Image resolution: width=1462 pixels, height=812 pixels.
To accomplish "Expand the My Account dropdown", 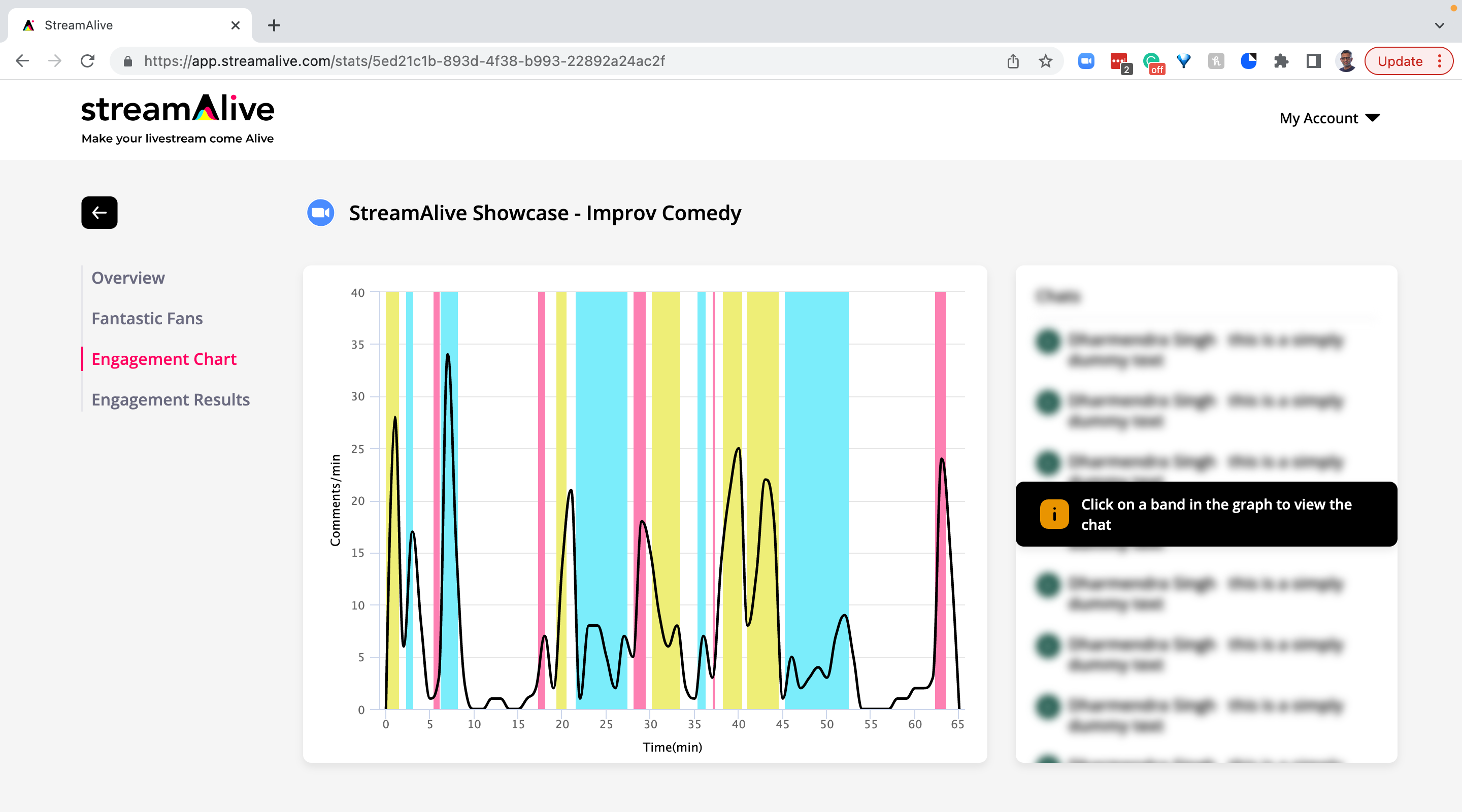I will 1329,118.
